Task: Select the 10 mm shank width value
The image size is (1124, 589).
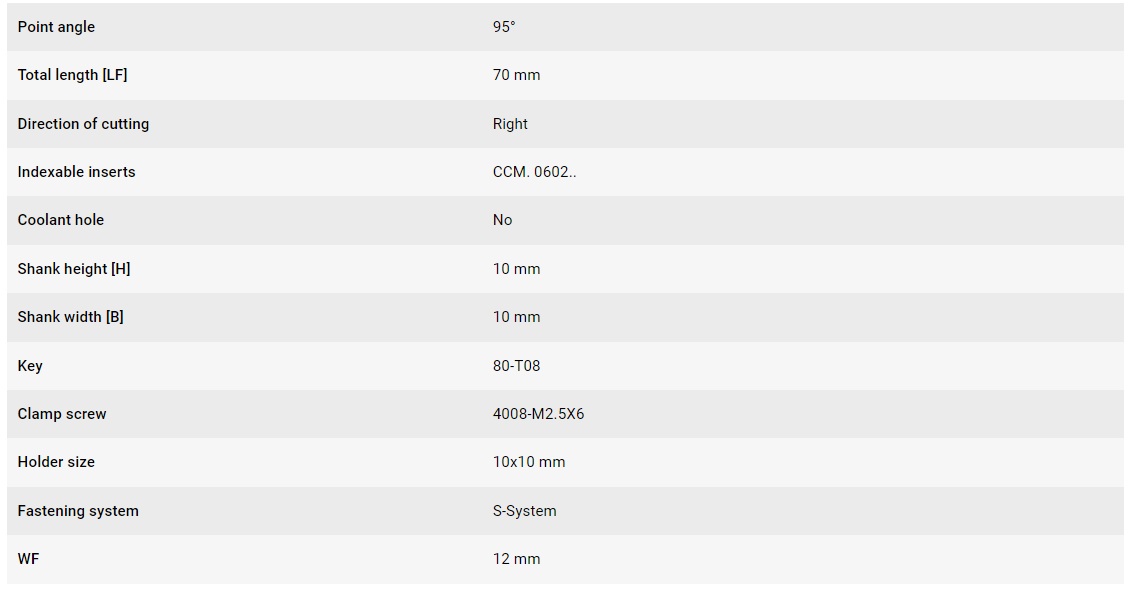Action: (516, 317)
